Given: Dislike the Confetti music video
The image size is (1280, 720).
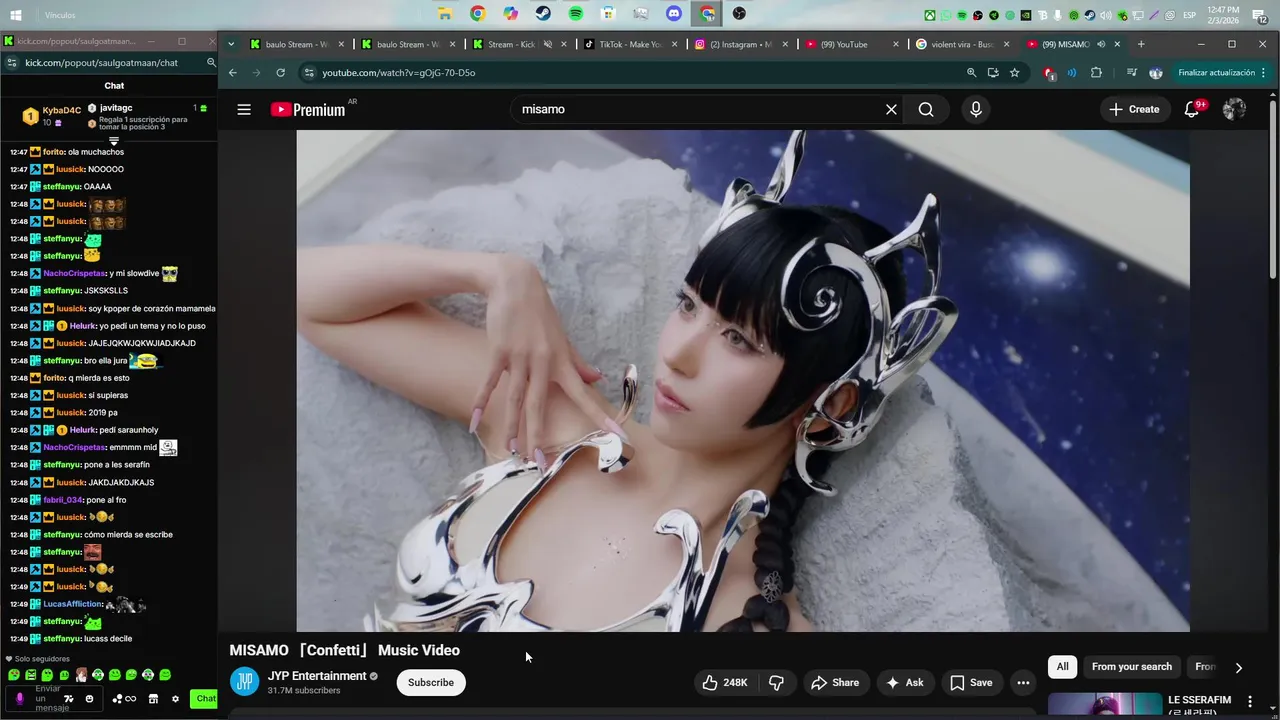Looking at the screenshot, I should click(x=776, y=682).
